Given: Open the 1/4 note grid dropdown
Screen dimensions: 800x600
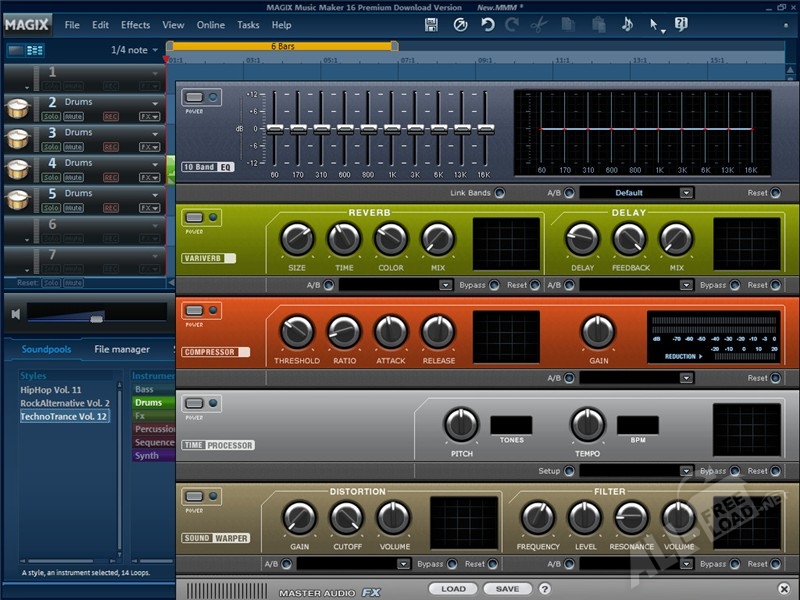Looking at the screenshot, I should point(133,50).
